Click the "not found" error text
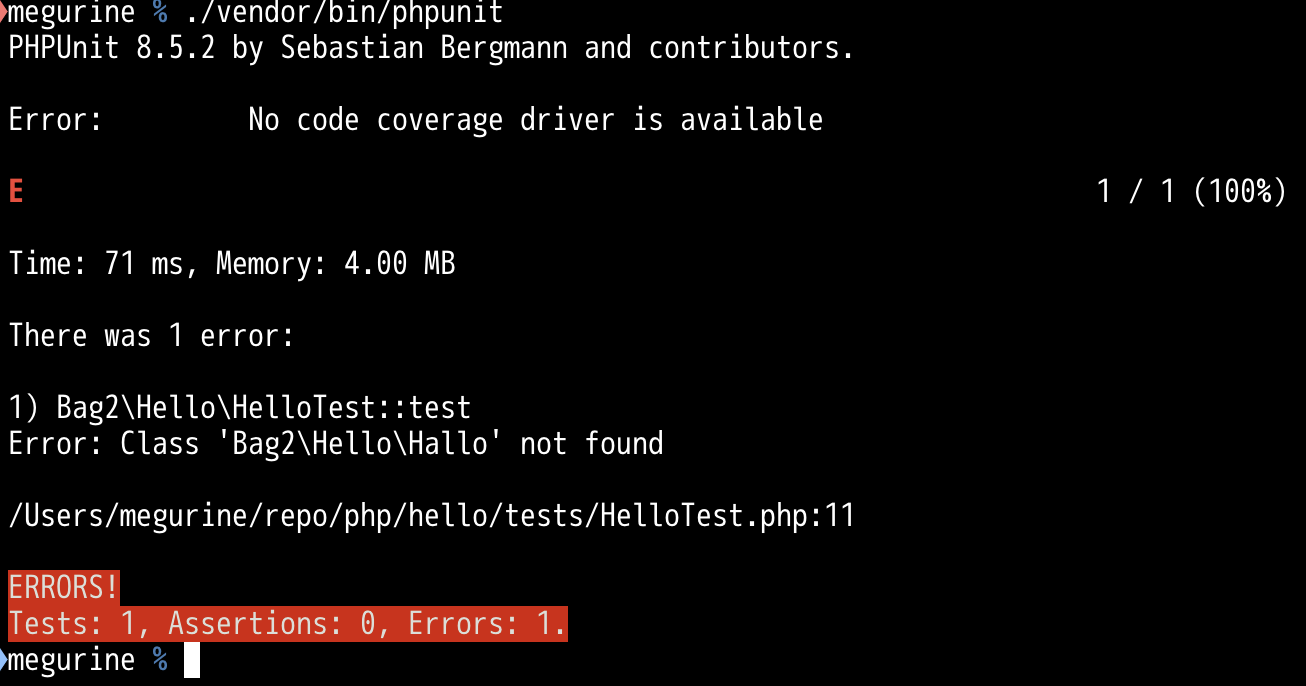The width and height of the screenshot is (1306, 686). (x=591, y=444)
